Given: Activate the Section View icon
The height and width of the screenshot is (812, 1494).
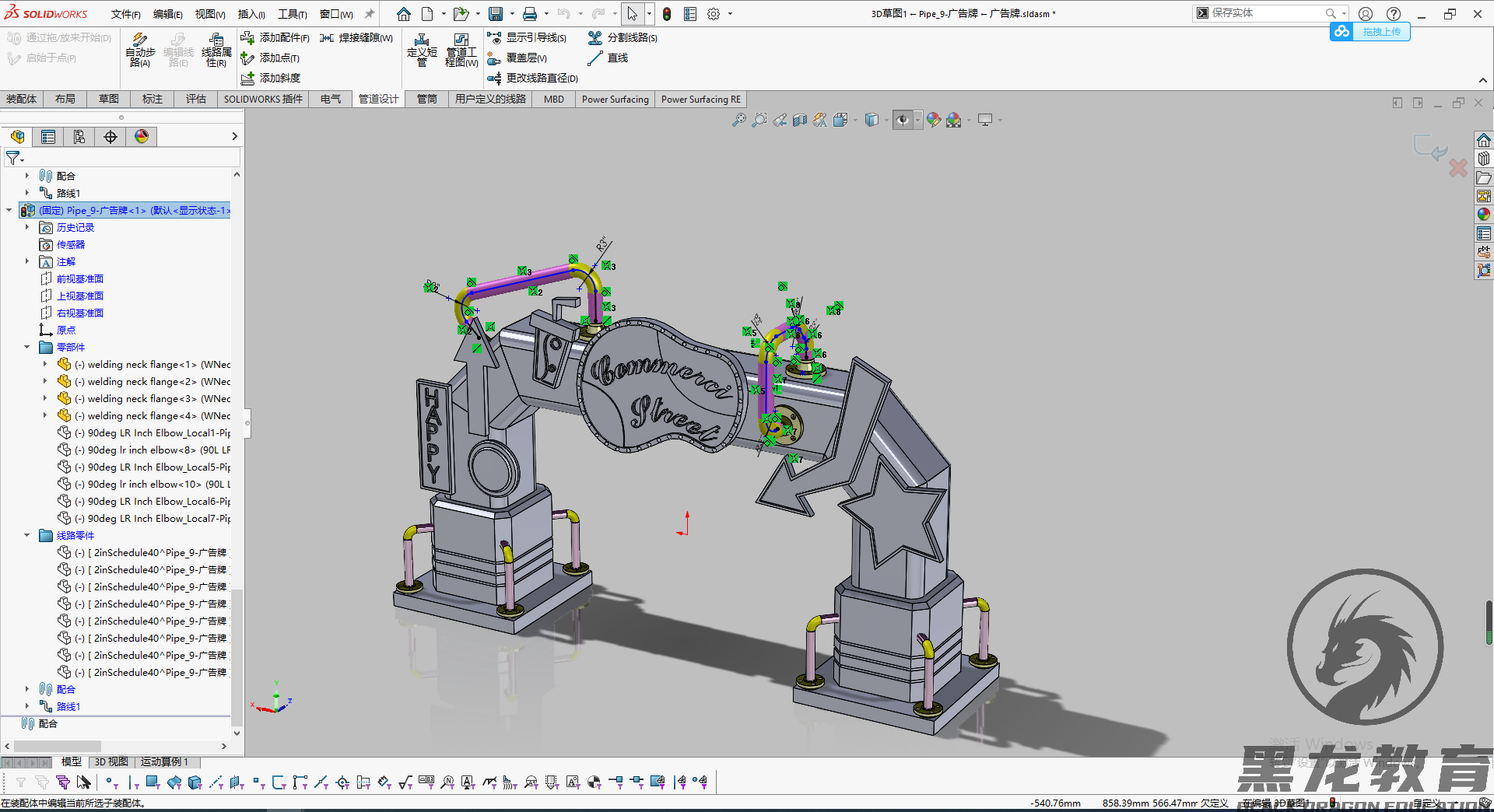Looking at the screenshot, I should pos(799,120).
